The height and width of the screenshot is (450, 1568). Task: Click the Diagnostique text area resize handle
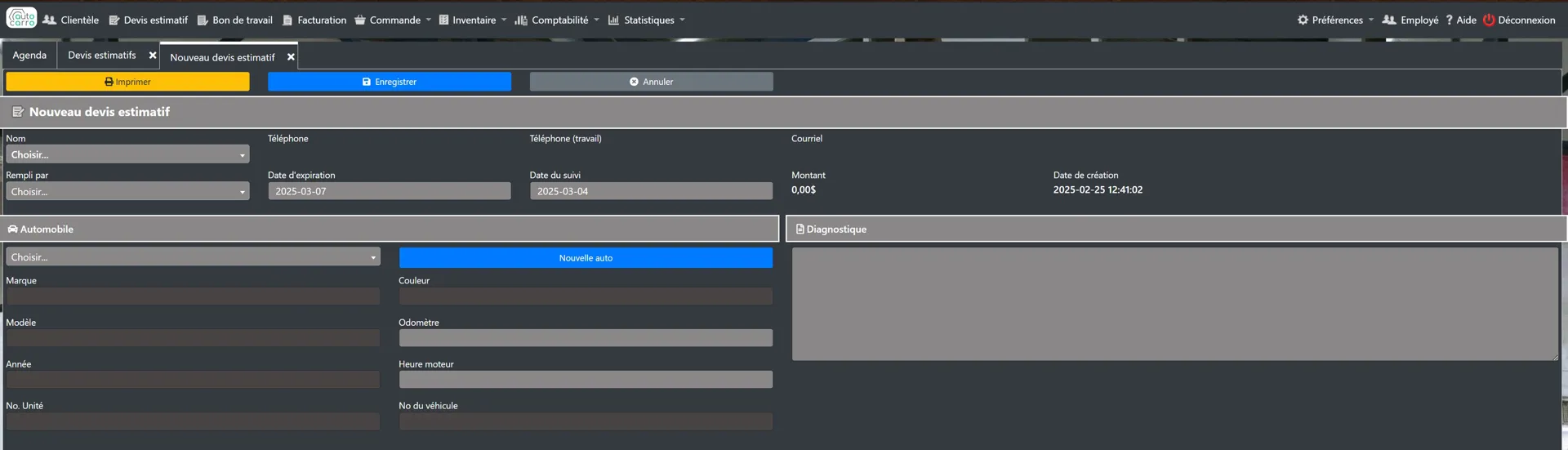[1555, 357]
